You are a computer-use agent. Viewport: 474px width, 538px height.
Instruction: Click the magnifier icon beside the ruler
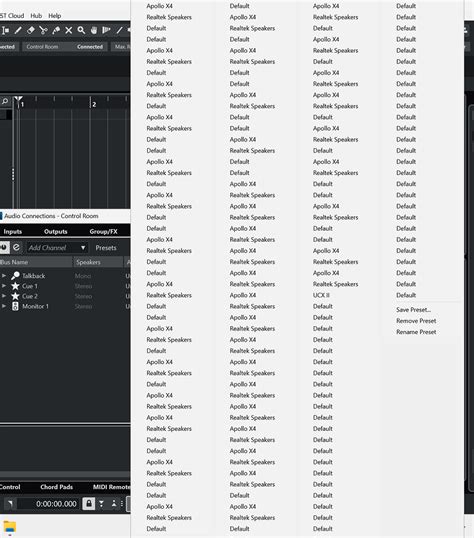coord(5,101)
